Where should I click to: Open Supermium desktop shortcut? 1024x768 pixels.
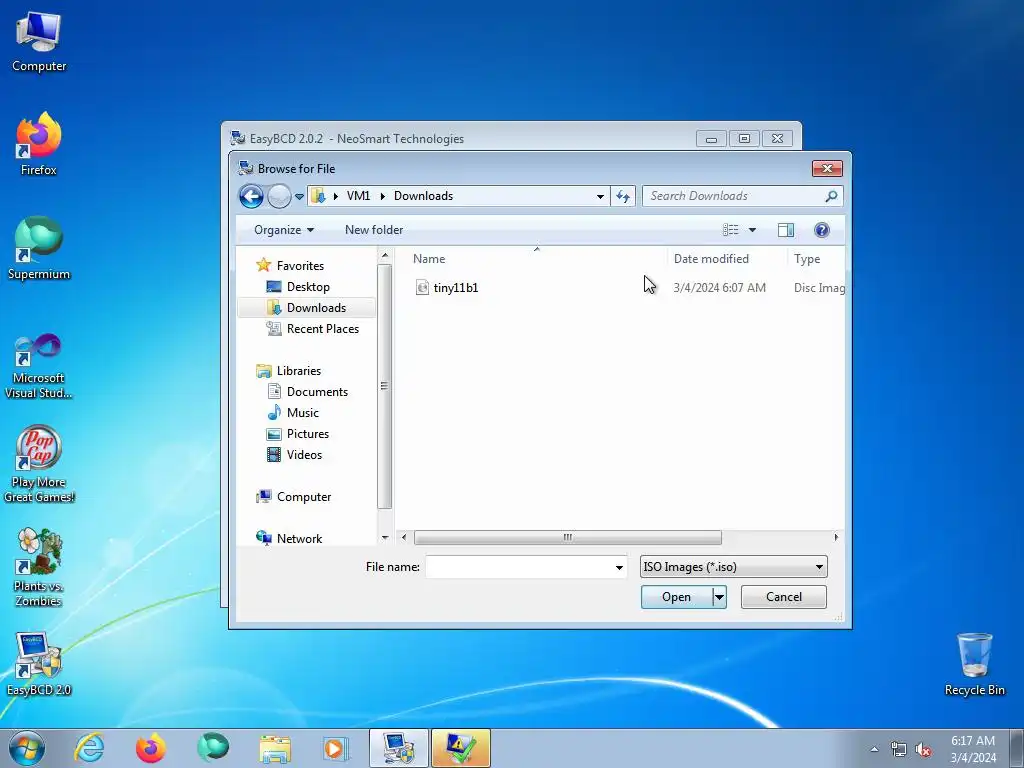coord(39,248)
